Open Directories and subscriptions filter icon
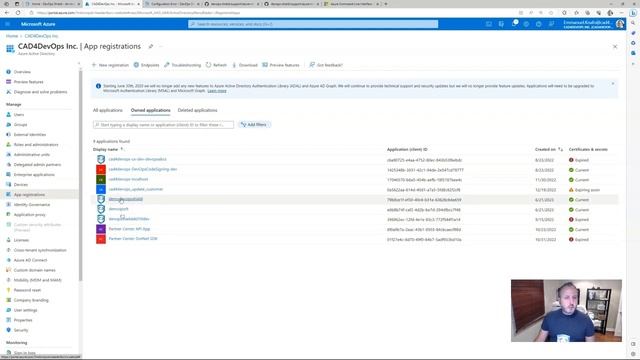This screenshot has width=640, height=360. (501, 24)
